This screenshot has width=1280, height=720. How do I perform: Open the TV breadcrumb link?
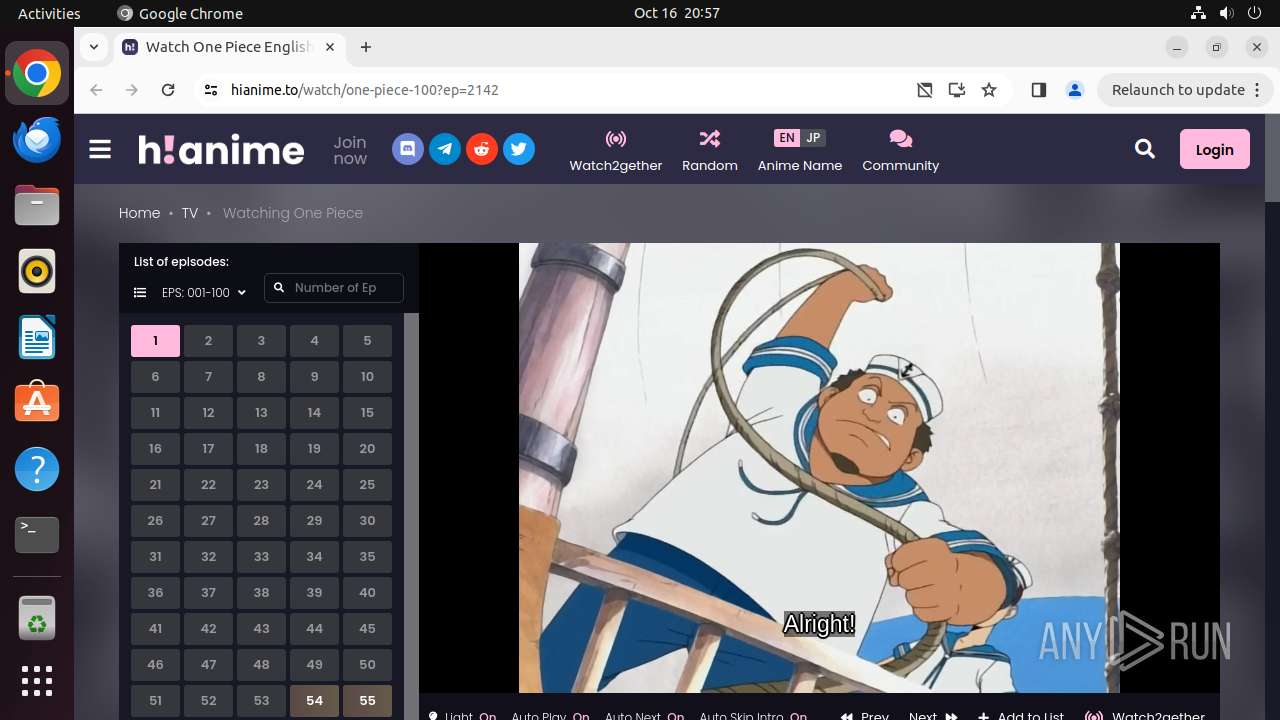189,213
